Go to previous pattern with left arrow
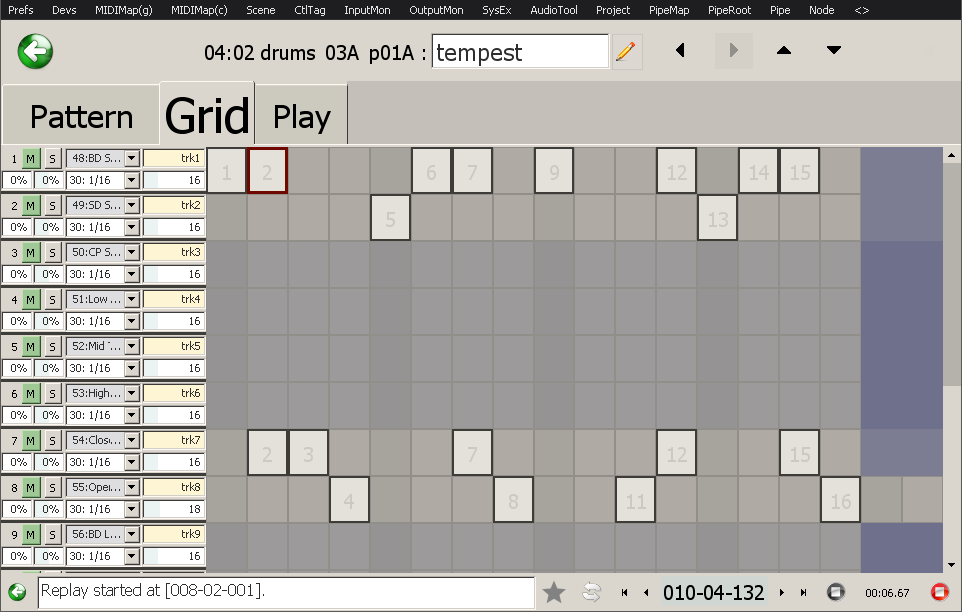 (x=681, y=50)
